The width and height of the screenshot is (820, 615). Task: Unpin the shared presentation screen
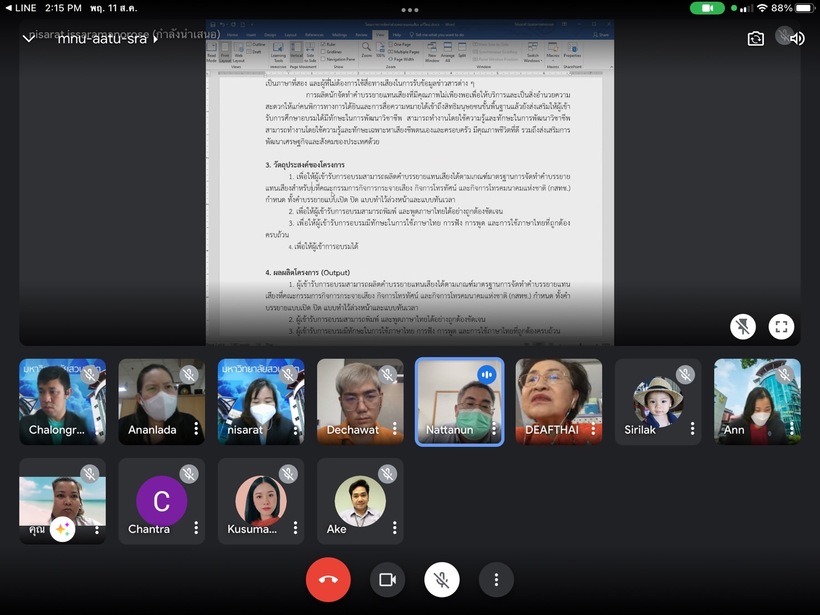(x=742, y=326)
